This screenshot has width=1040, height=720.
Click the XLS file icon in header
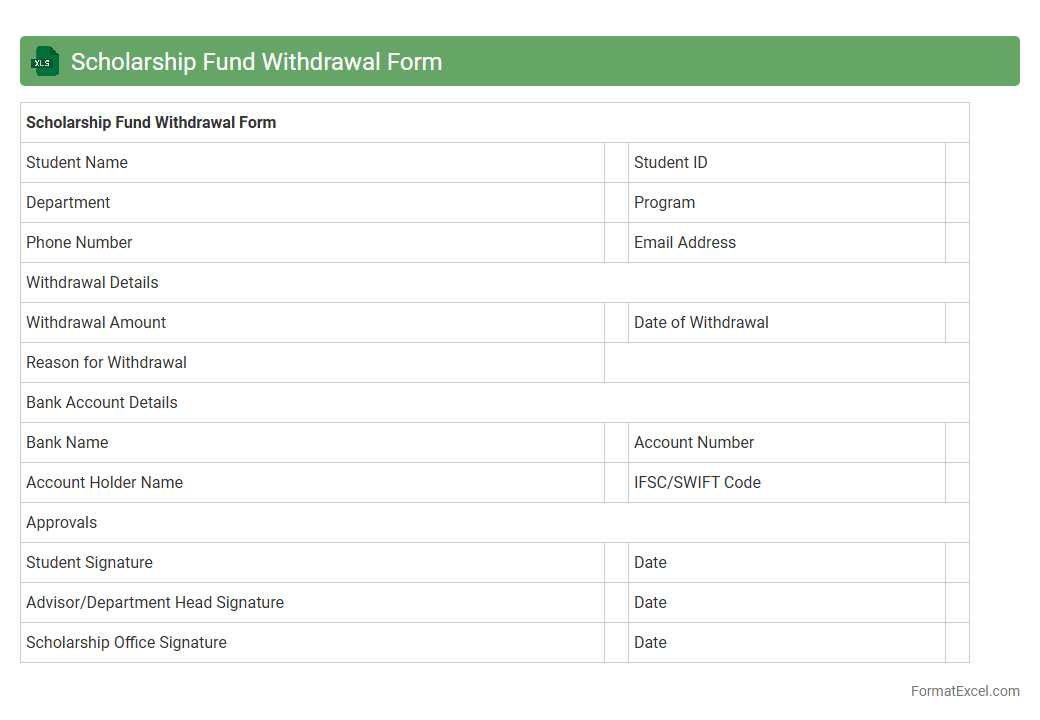[x=45, y=62]
